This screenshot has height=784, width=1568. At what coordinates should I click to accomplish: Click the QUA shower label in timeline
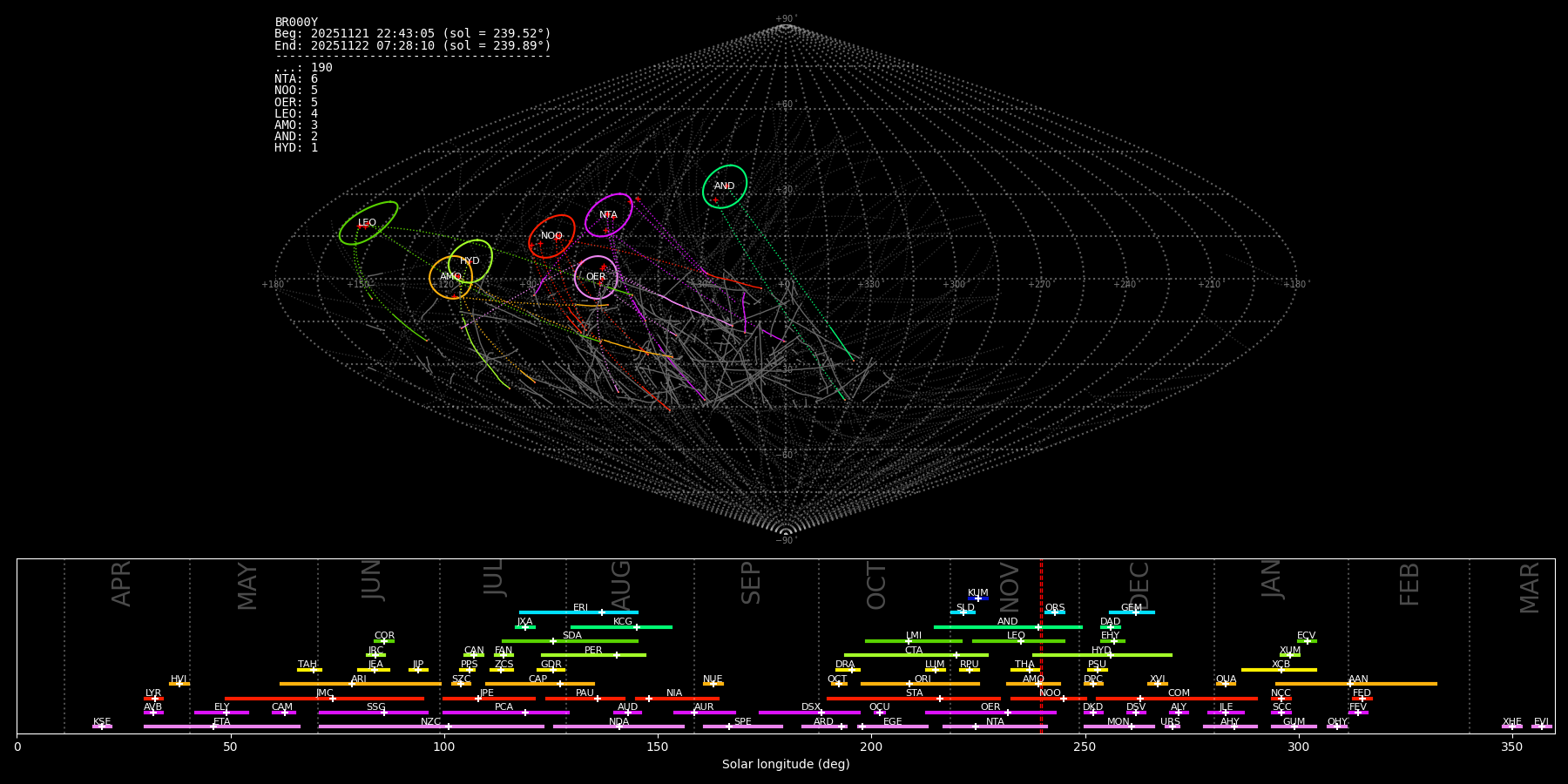tap(1226, 679)
